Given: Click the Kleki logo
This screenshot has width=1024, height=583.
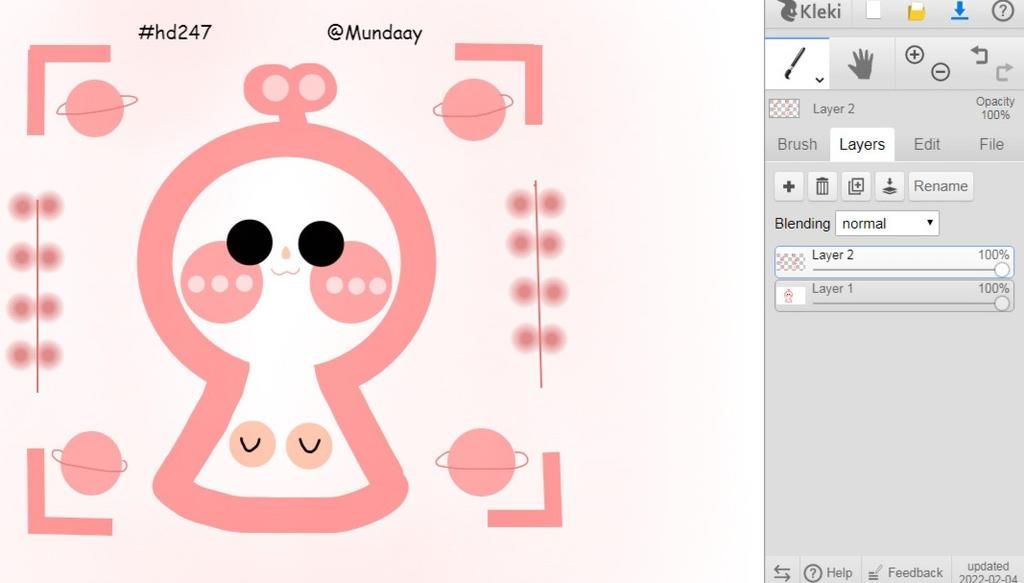Looking at the screenshot, I should point(809,11).
